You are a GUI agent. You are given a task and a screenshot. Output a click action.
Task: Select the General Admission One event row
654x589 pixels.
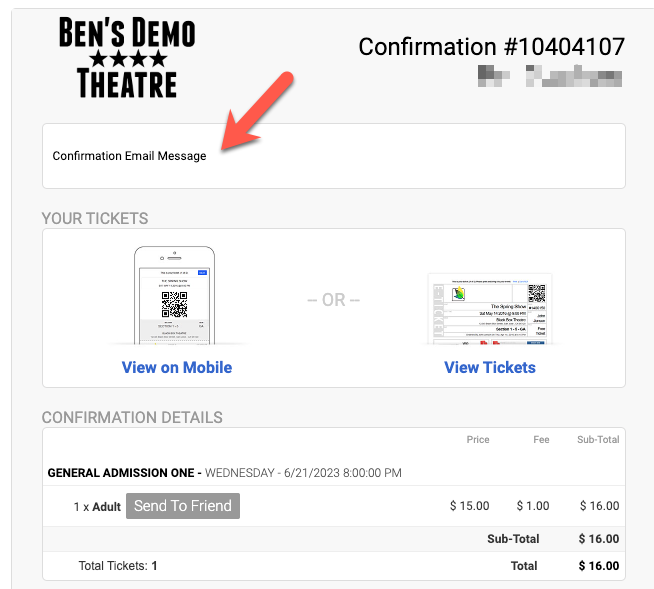(x=334, y=473)
